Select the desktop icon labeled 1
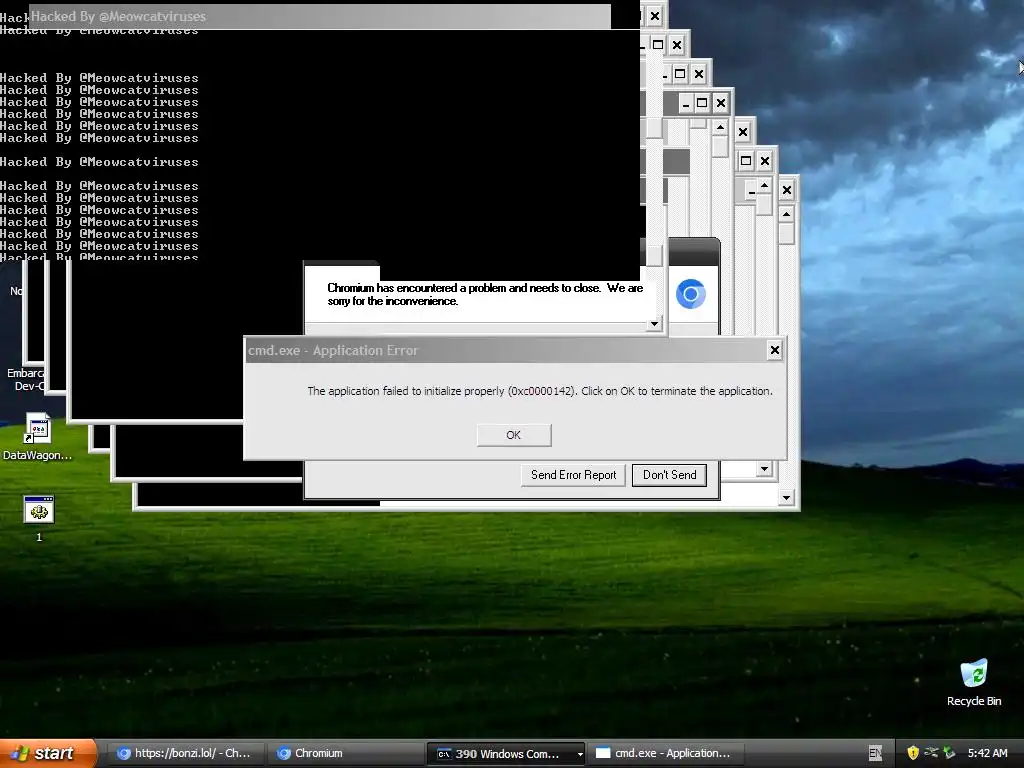Screen dimensions: 1024x768 [x=39, y=519]
